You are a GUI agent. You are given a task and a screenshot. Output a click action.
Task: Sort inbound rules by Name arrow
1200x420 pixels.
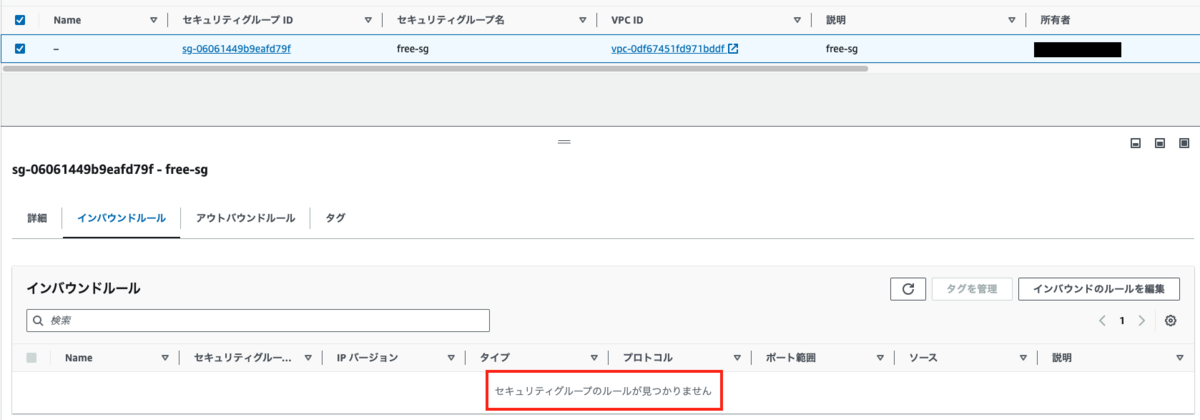click(165, 357)
